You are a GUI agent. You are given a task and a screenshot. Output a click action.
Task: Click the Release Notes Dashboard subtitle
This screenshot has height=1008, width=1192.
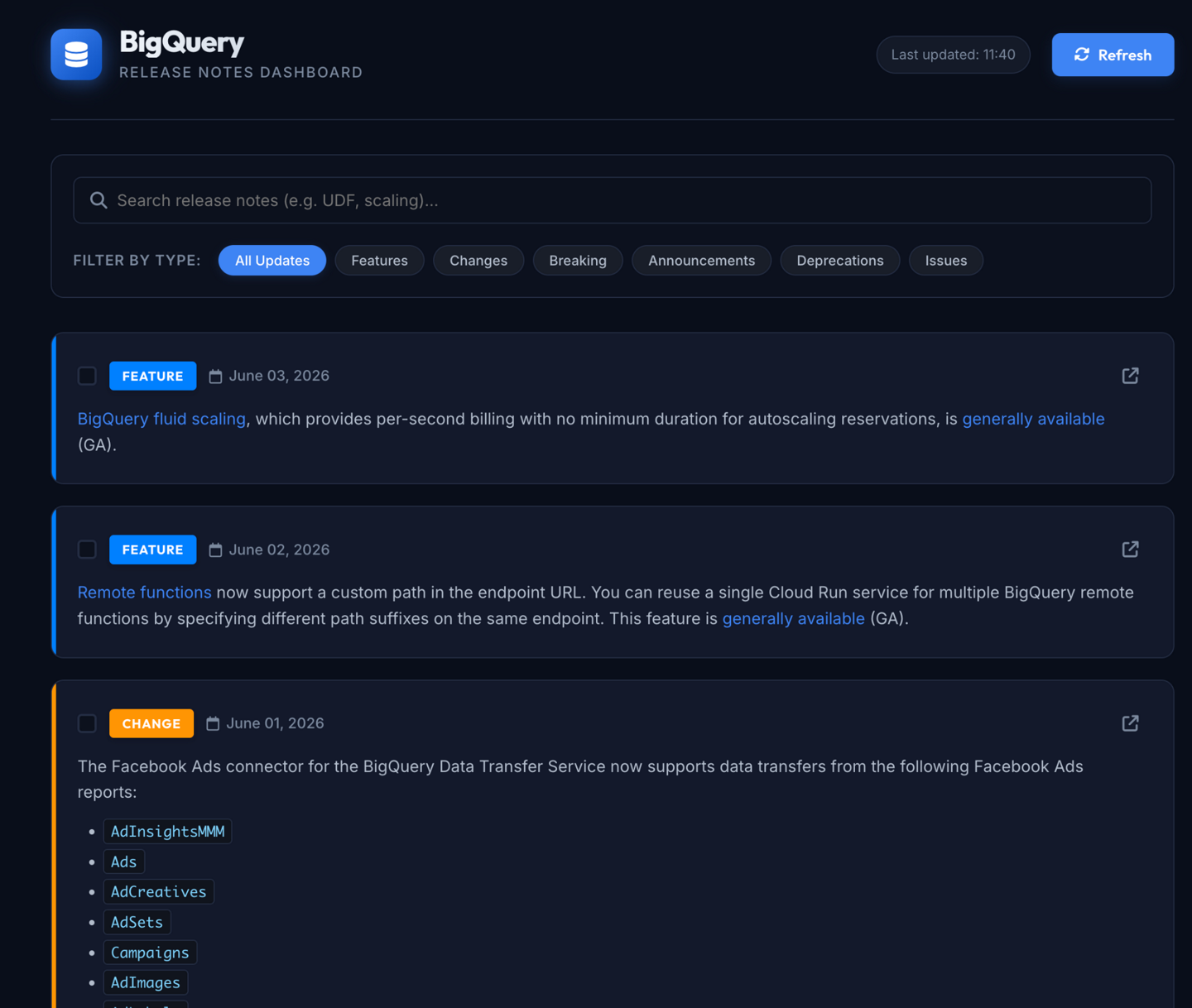tap(241, 73)
